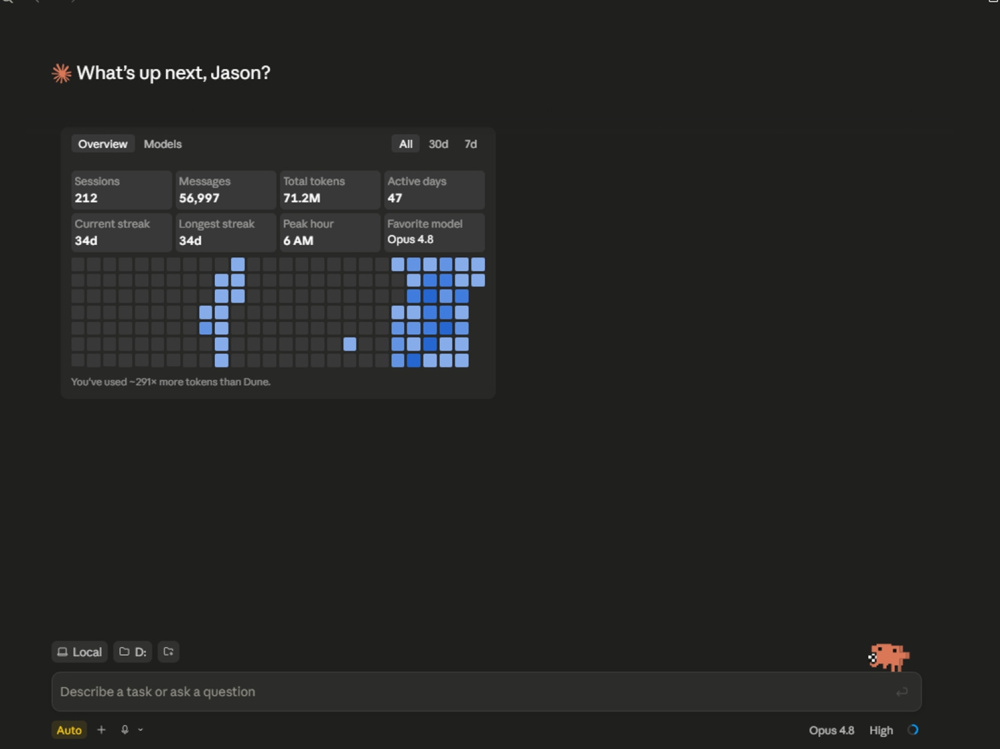Click the Current streak 34d card
1000x749 pixels.
(121, 232)
